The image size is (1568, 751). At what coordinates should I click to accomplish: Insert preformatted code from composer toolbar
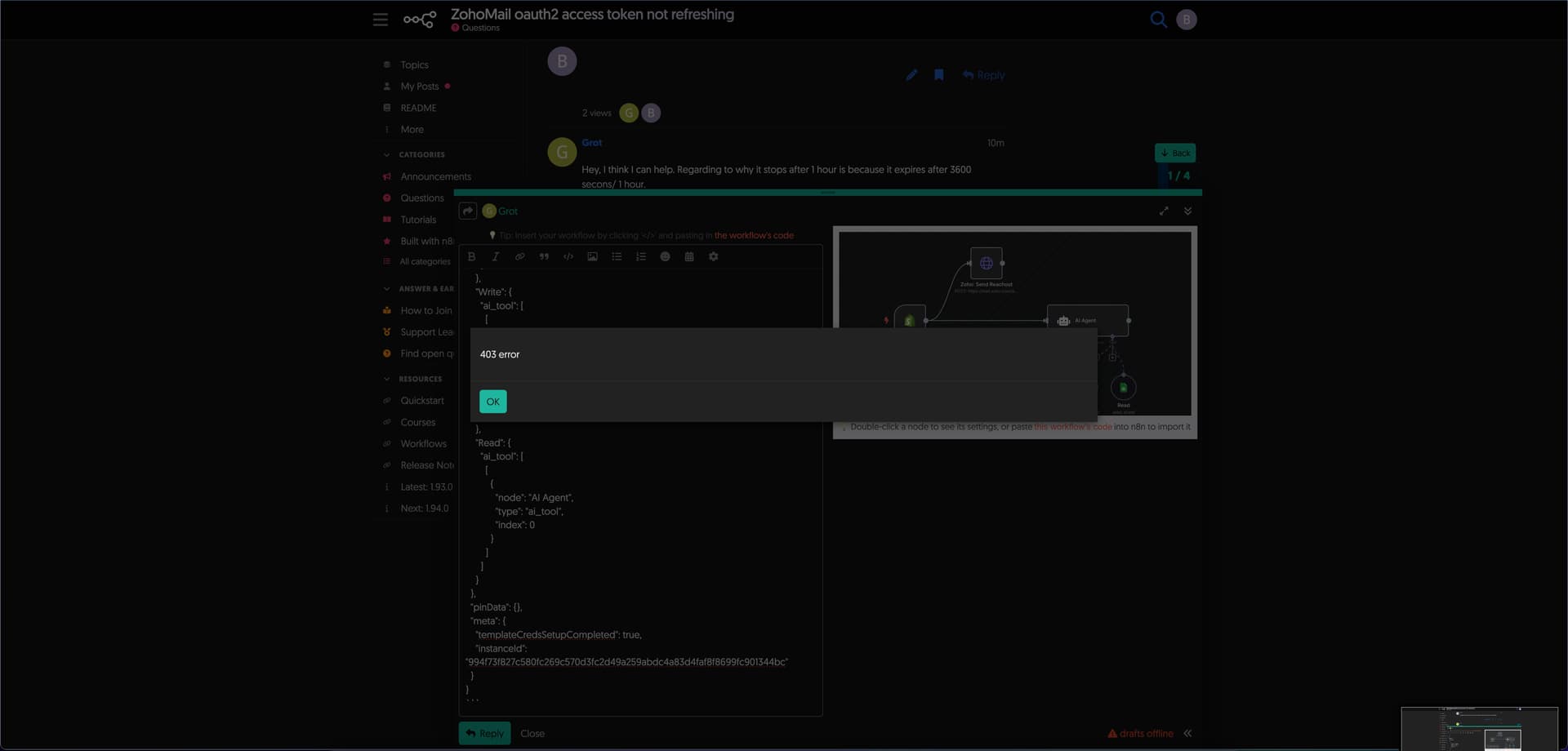point(568,256)
